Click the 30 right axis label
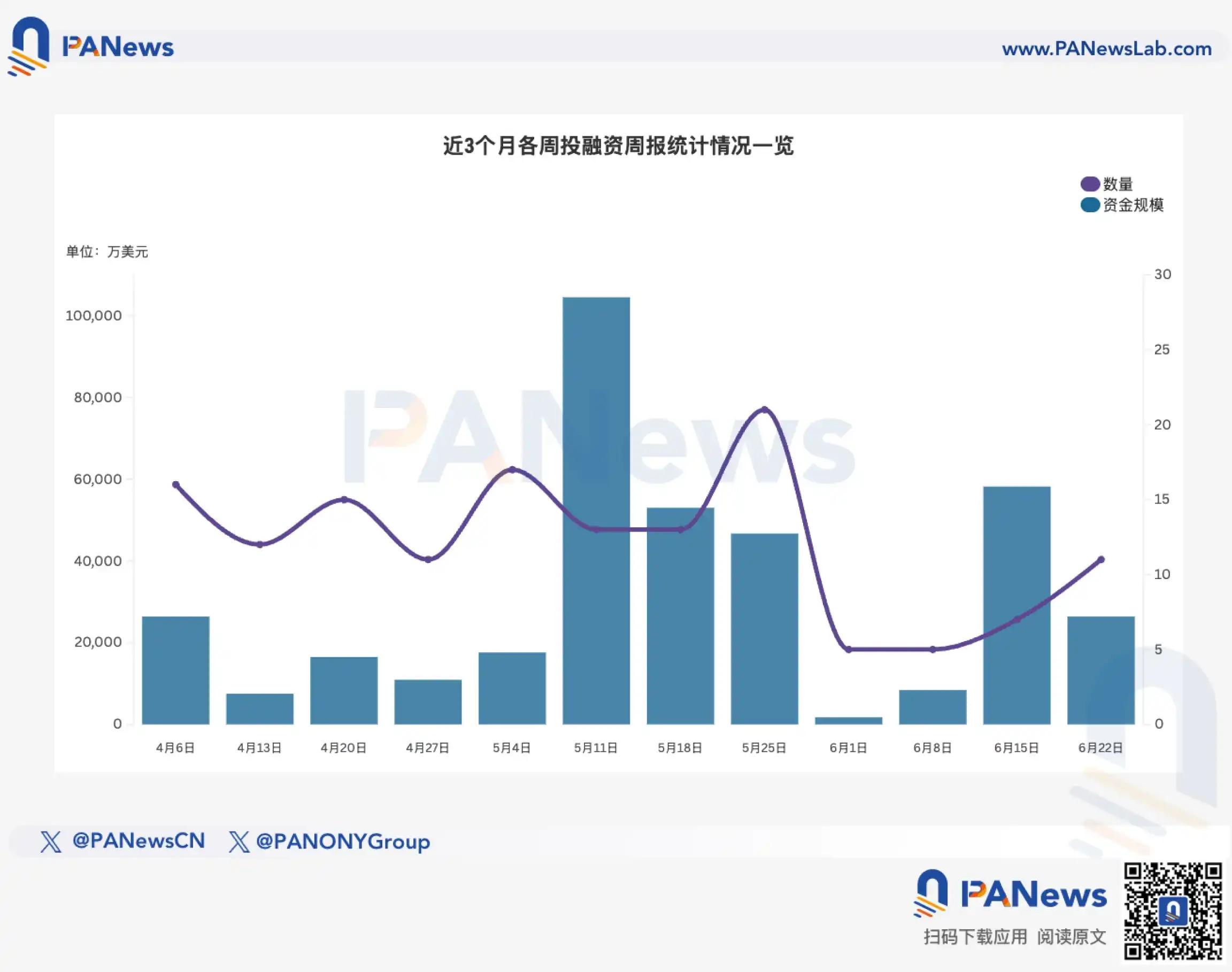The image size is (1232, 972). pyautogui.click(x=1162, y=274)
